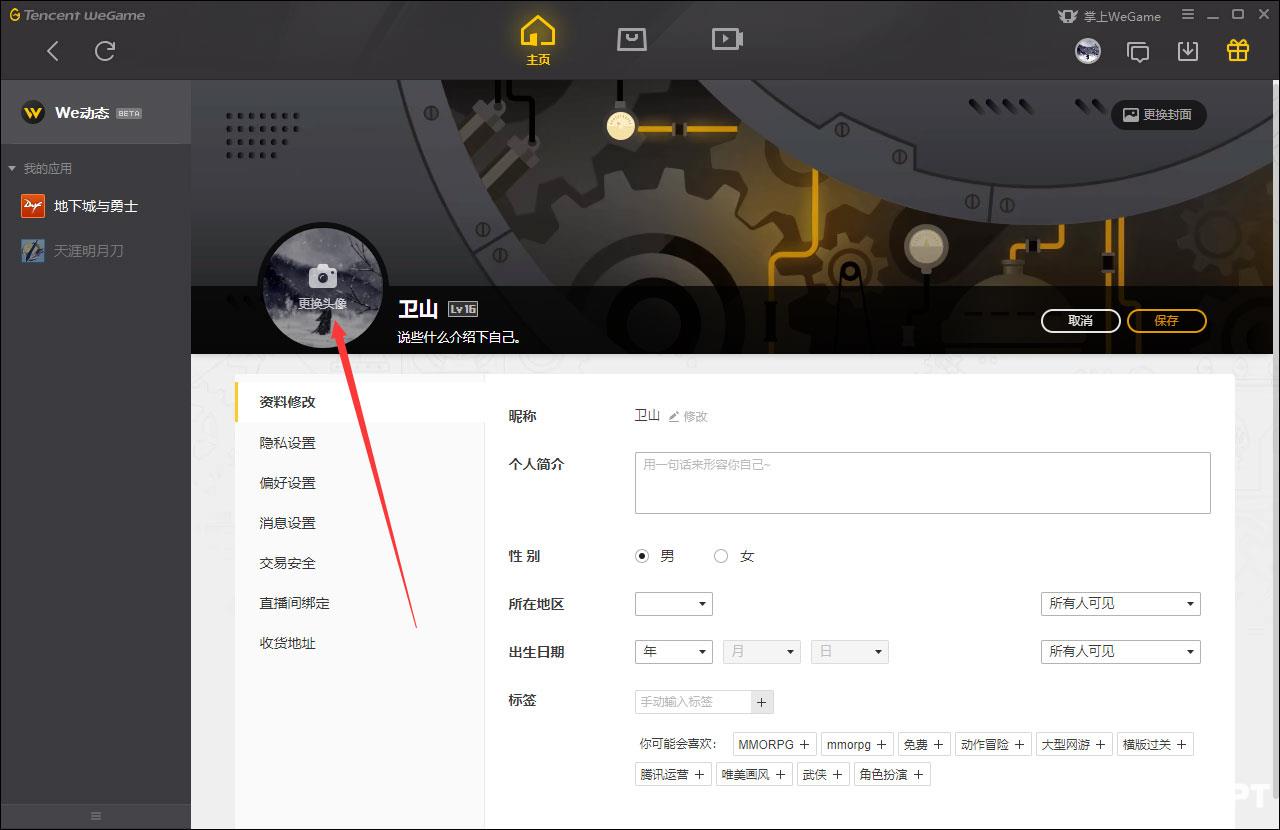This screenshot has width=1280, height=830.
Task: Go back with the left arrow
Action: [53, 51]
